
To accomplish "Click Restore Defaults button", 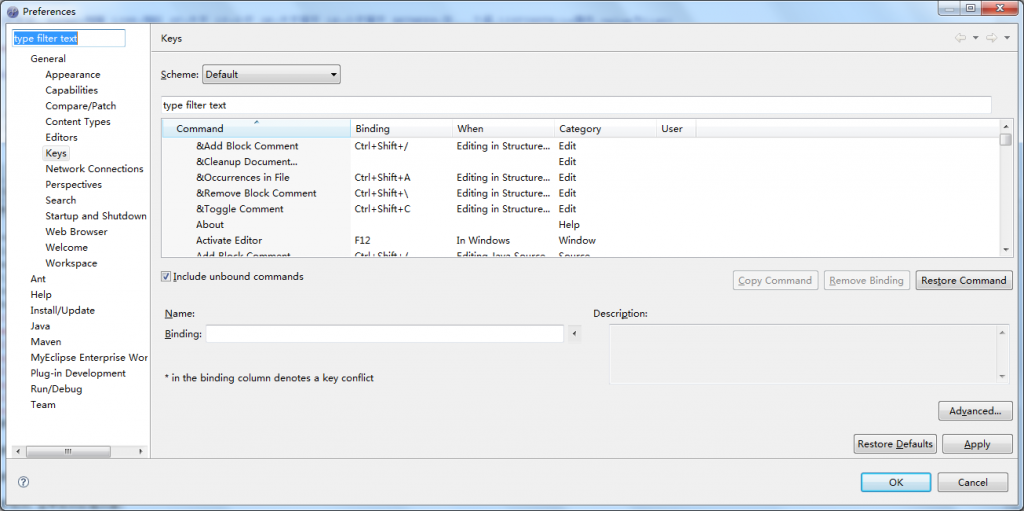I will (x=895, y=444).
